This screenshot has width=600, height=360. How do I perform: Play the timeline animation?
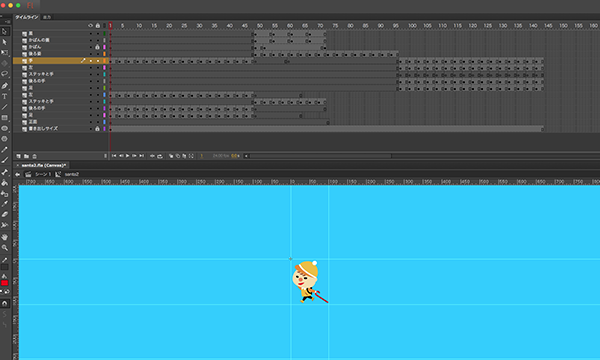[128, 156]
